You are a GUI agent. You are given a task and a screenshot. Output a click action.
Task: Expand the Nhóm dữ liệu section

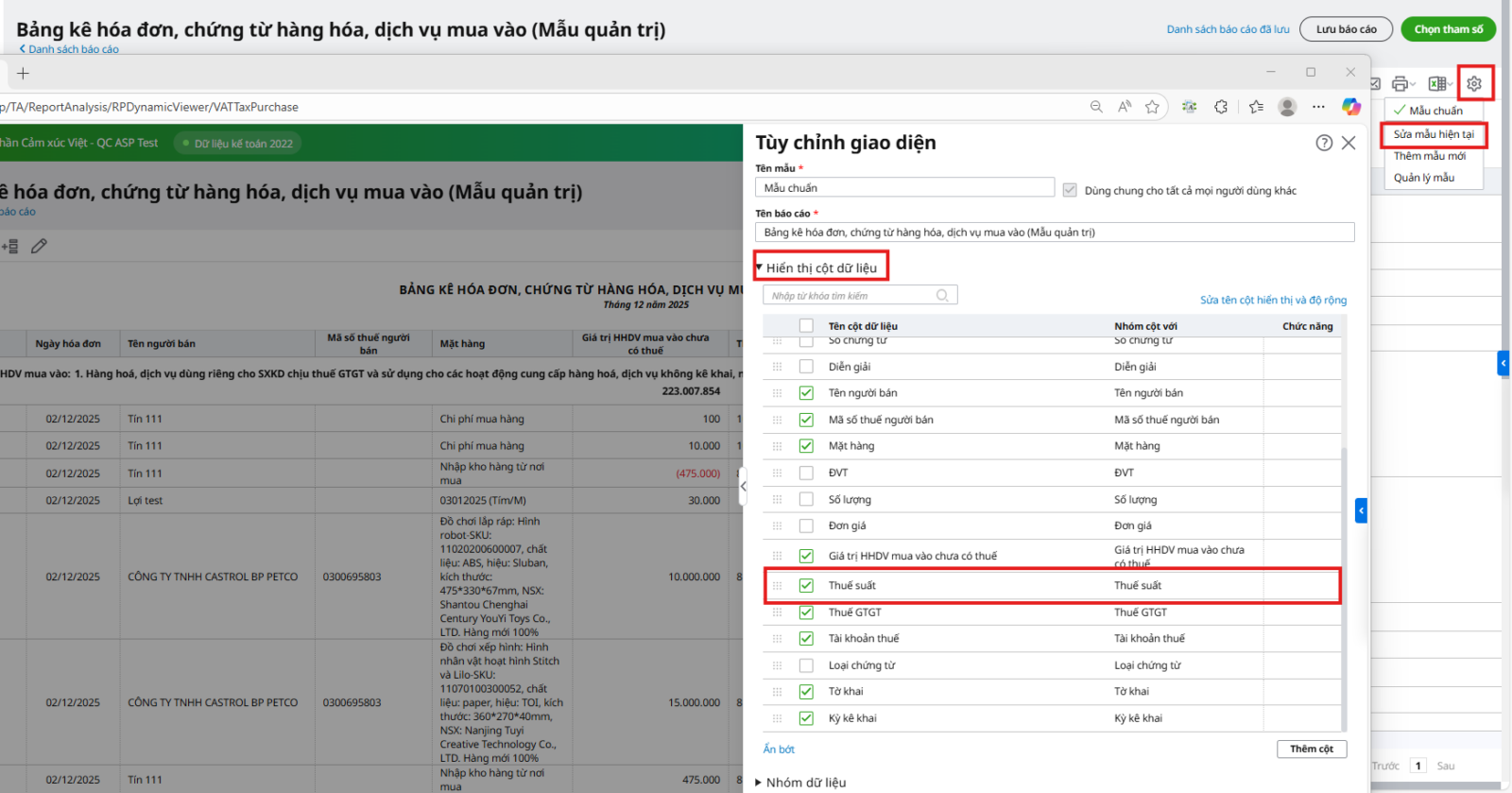tap(759, 783)
